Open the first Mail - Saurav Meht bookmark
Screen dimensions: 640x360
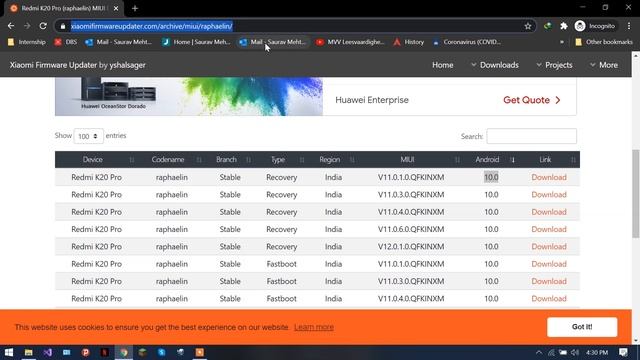coord(118,42)
